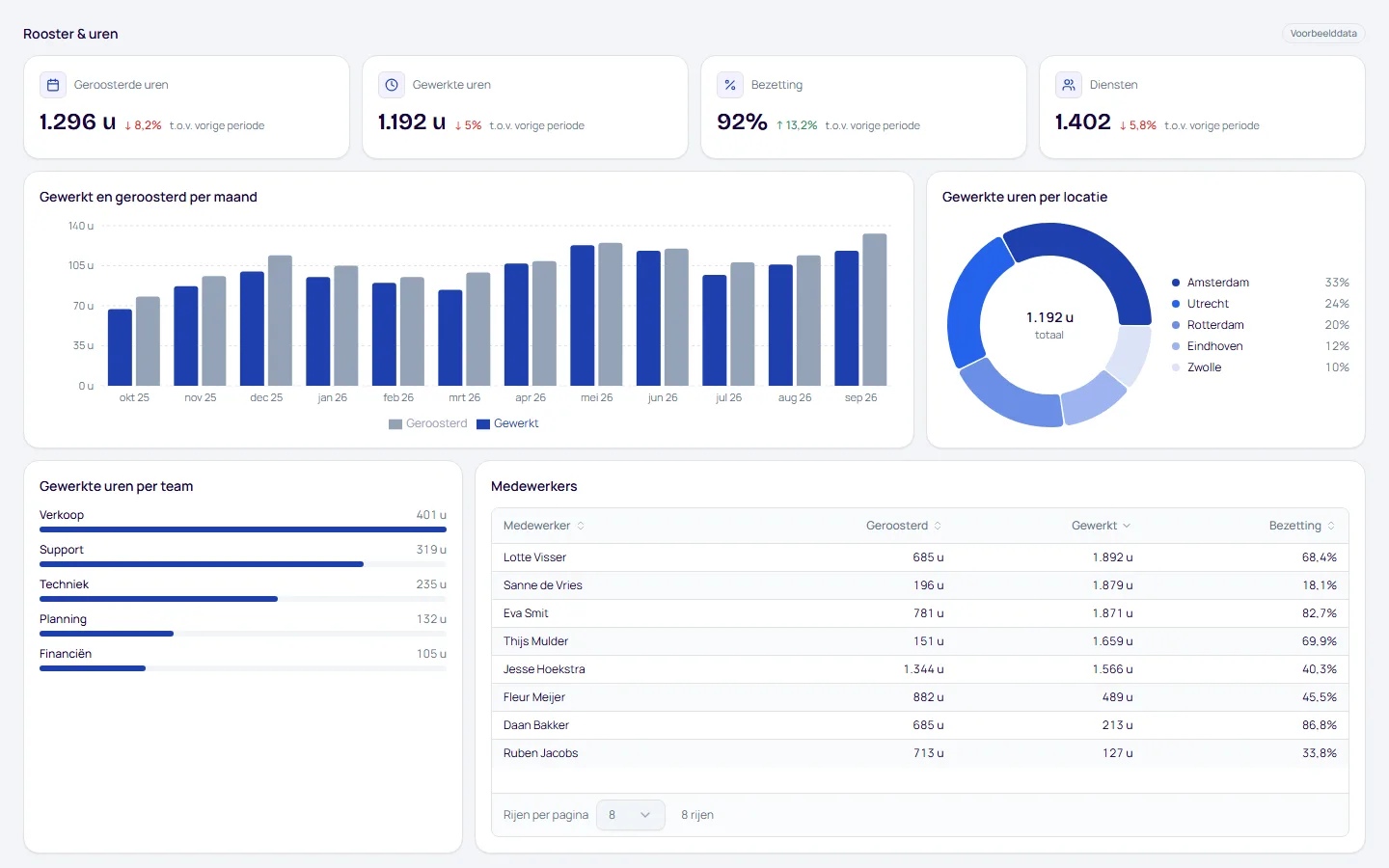Click the Geroosterd column header label
Image resolution: width=1389 pixels, height=868 pixels.
(x=897, y=526)
